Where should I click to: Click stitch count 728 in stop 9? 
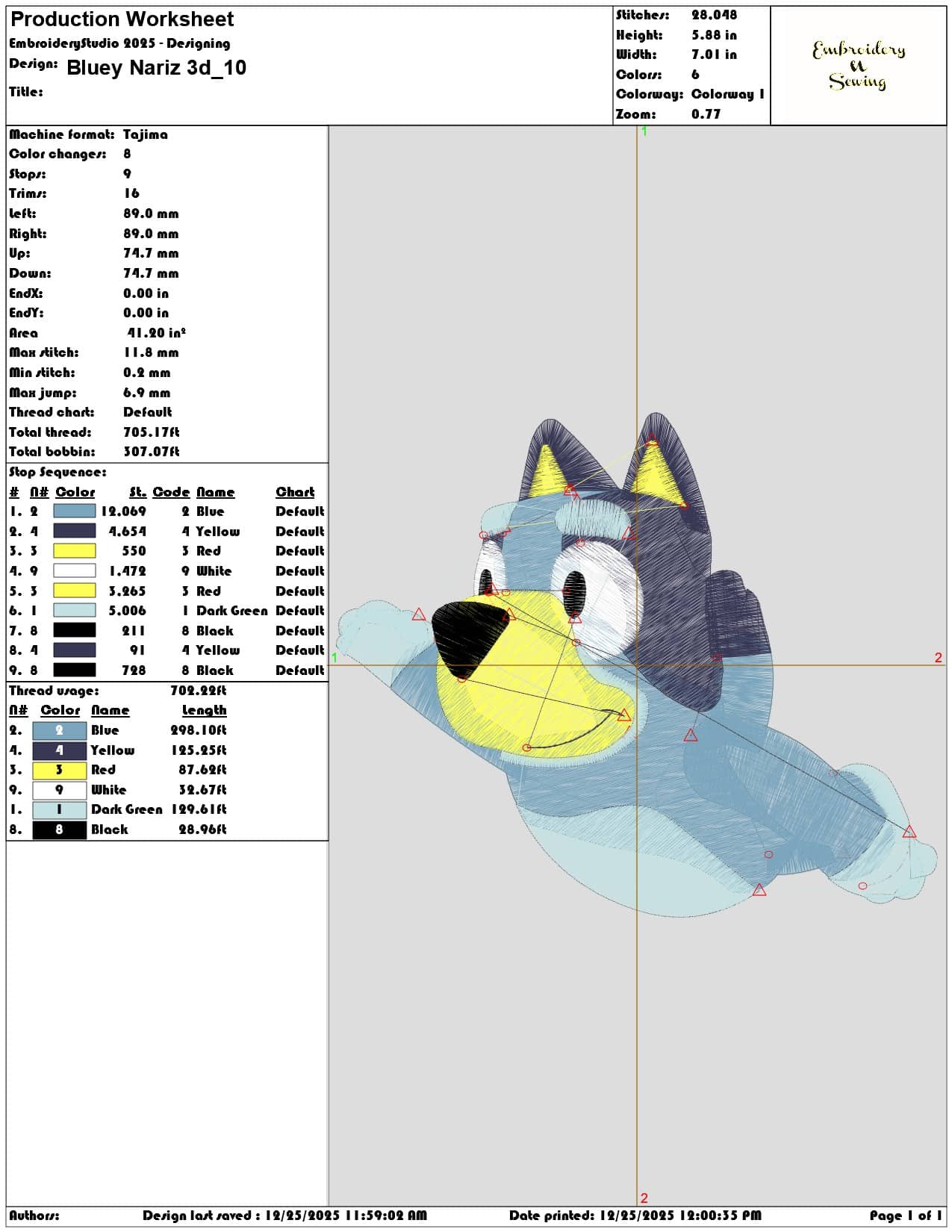point(134,671)
